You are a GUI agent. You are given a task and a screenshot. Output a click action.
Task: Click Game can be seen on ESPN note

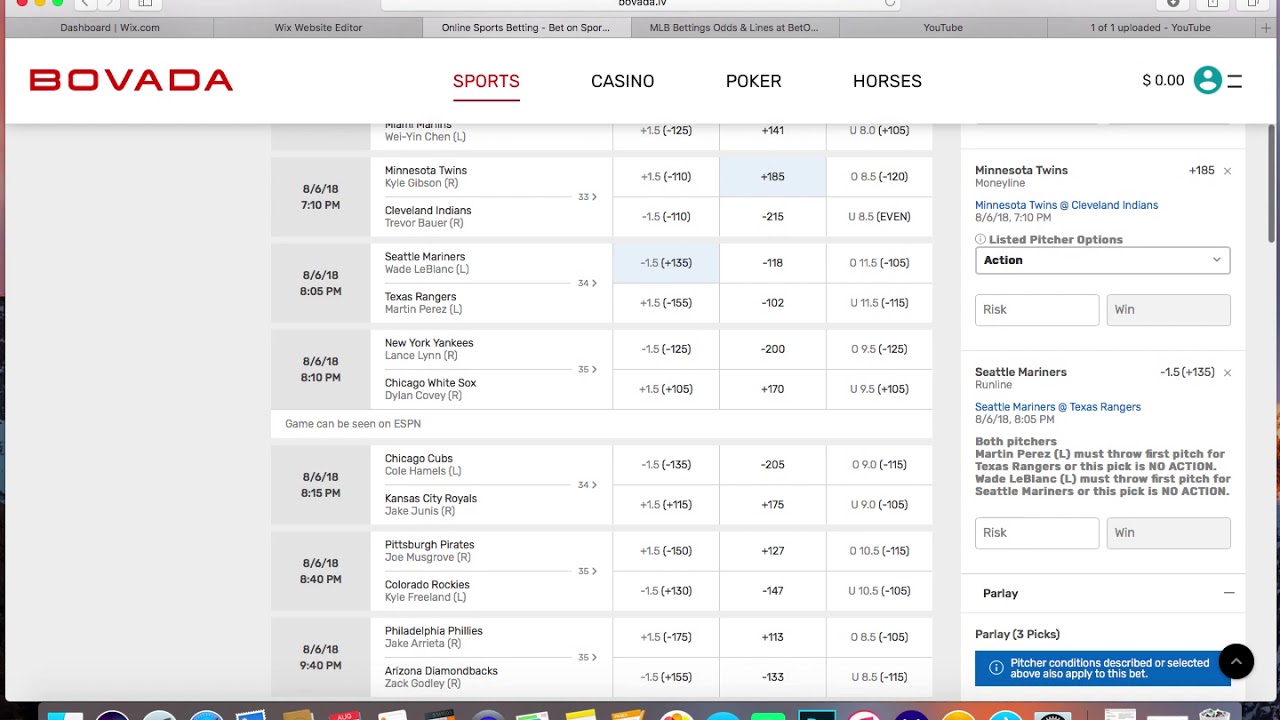pos(353,424)
